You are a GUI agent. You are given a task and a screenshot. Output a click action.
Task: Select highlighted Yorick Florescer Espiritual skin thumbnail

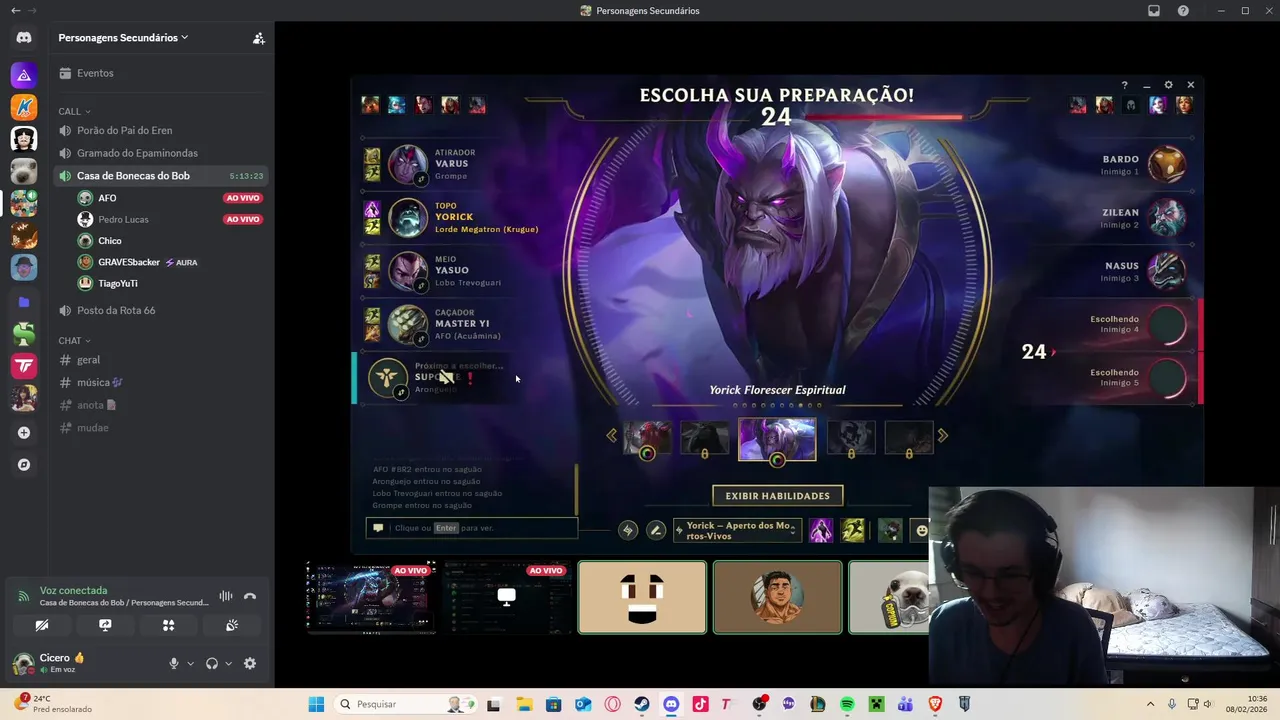pyautogui.click(x=777, y=439)
